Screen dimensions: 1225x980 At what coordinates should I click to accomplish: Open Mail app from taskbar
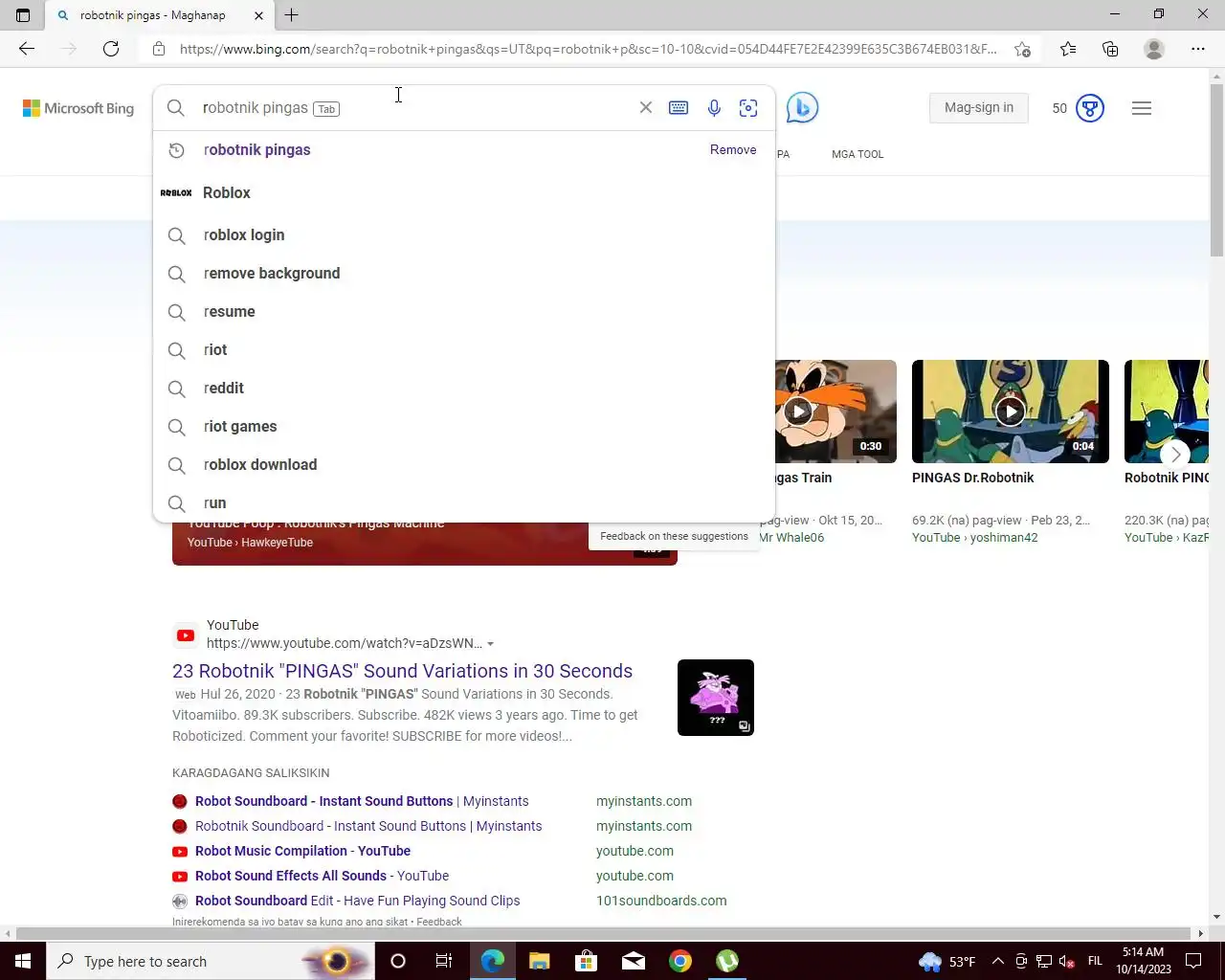pyautogui.click(x=633, y=961)
